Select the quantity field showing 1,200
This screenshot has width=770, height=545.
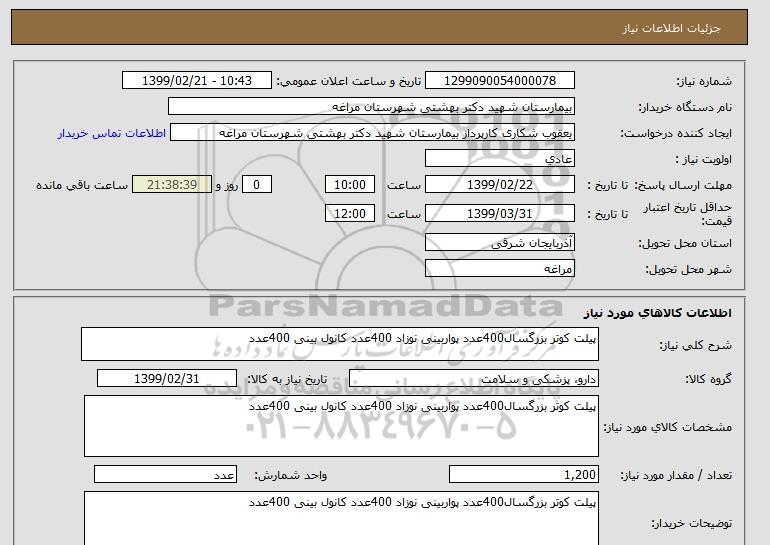pos(524,475)
